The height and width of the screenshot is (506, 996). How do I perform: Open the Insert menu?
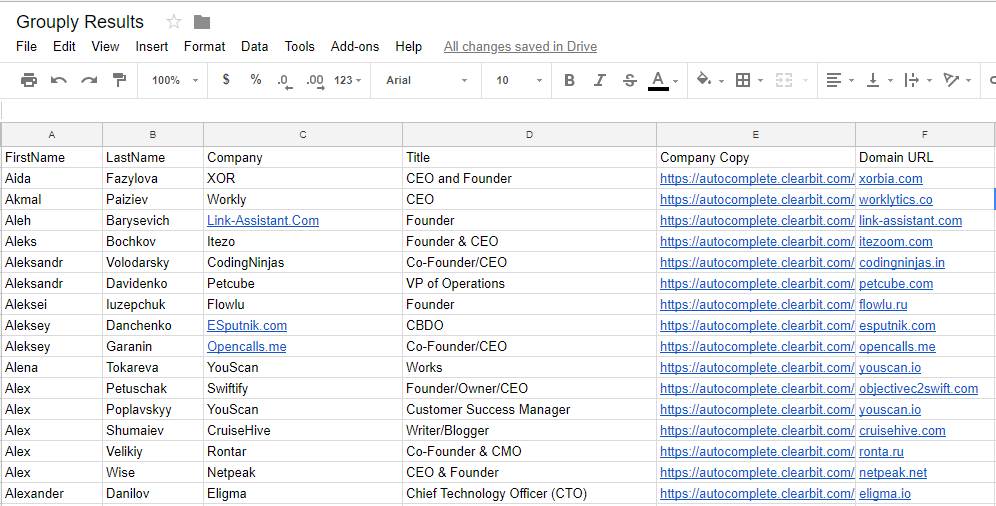pos(152,46)
